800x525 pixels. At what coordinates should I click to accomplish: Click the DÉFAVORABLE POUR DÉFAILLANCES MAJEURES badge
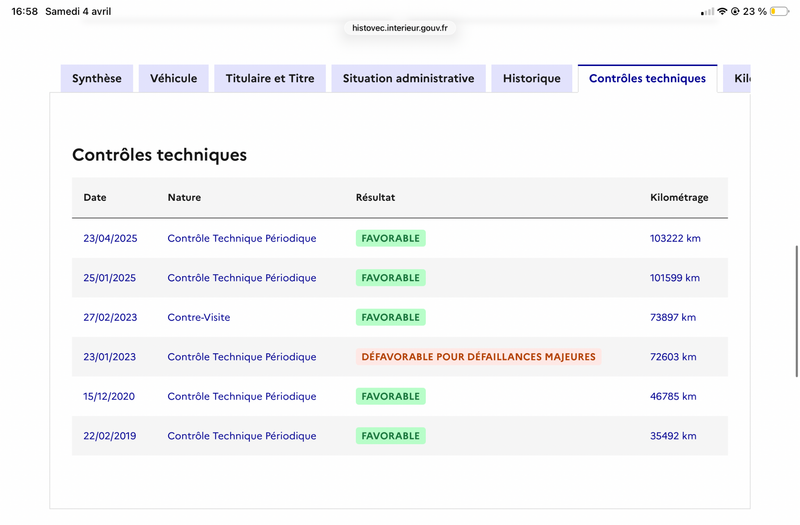(x=478, y=357)
